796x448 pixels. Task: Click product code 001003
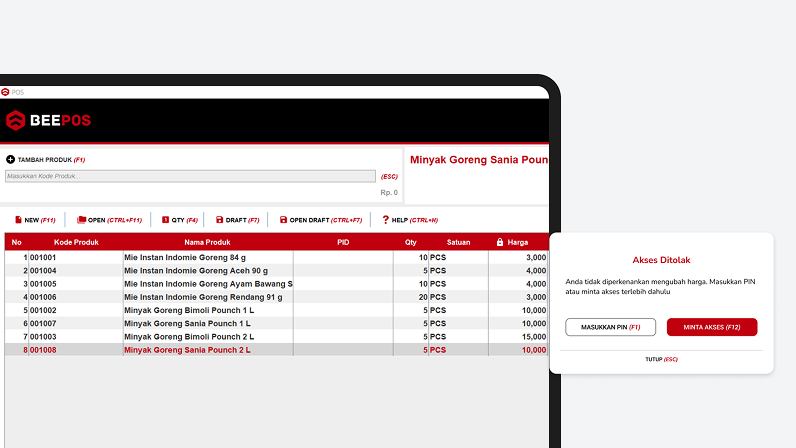[x=43, y=337]
